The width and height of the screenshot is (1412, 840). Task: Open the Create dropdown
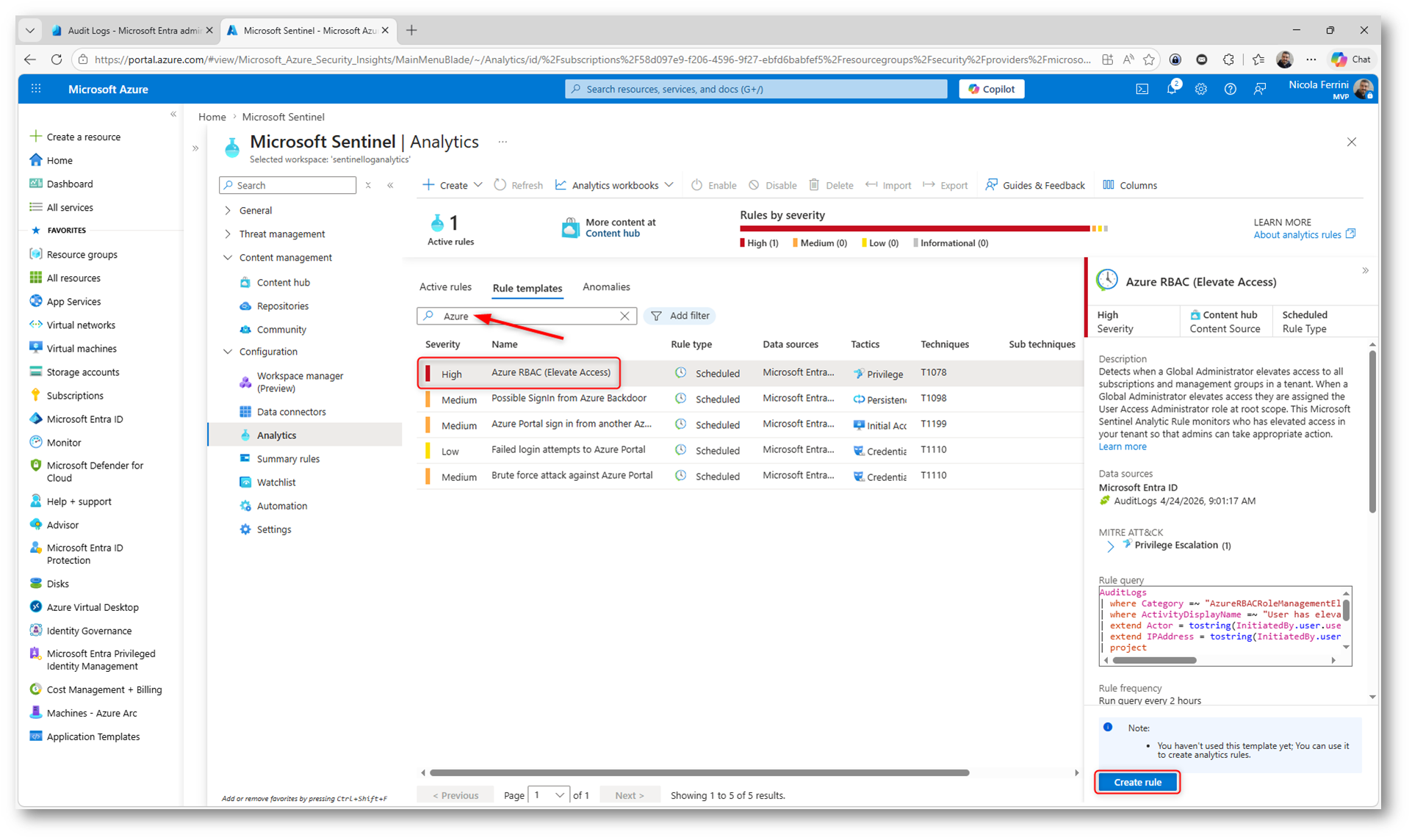coord(453,185)
